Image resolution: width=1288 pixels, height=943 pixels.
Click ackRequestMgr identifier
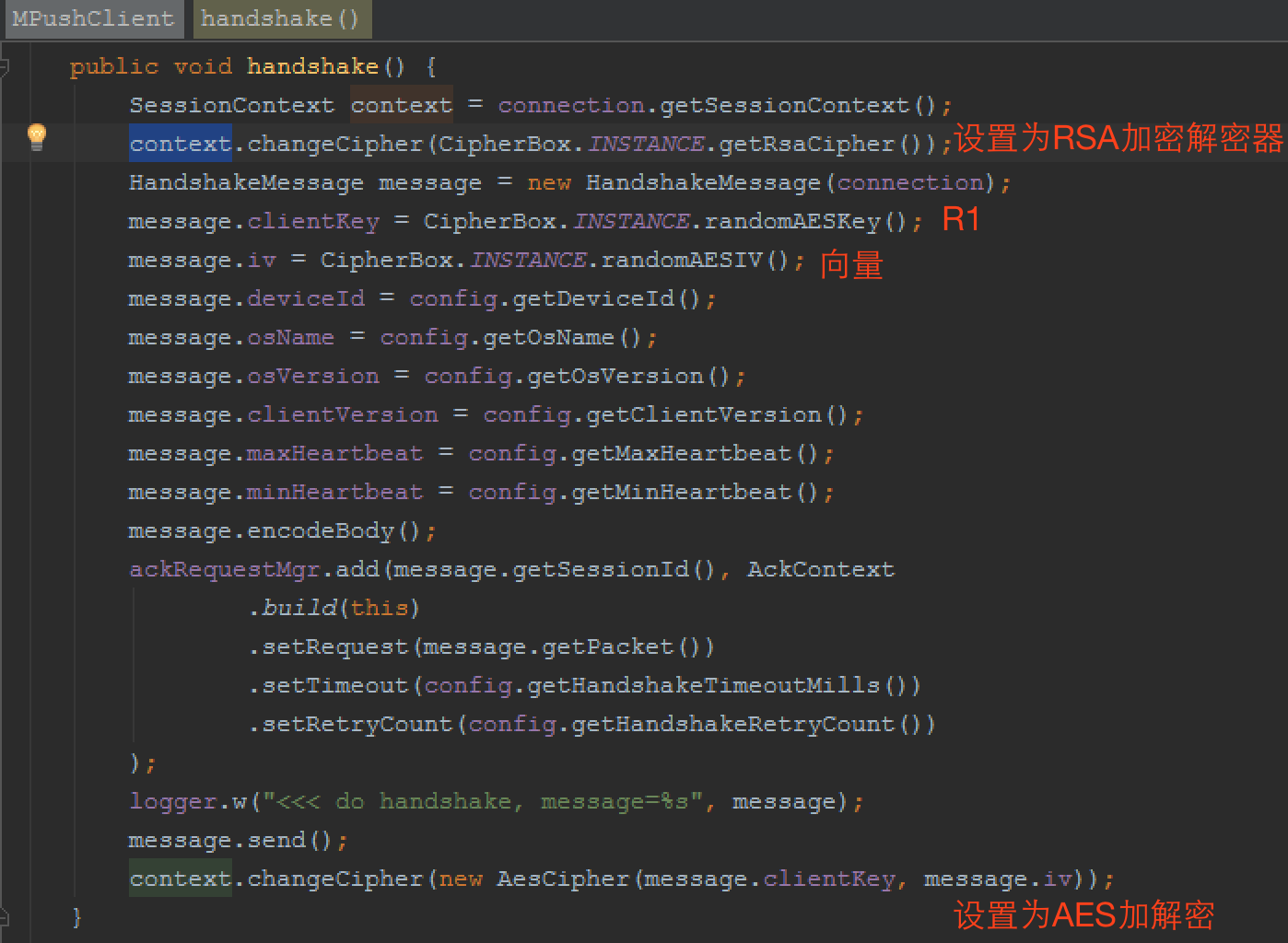click(x=225, y=569)
